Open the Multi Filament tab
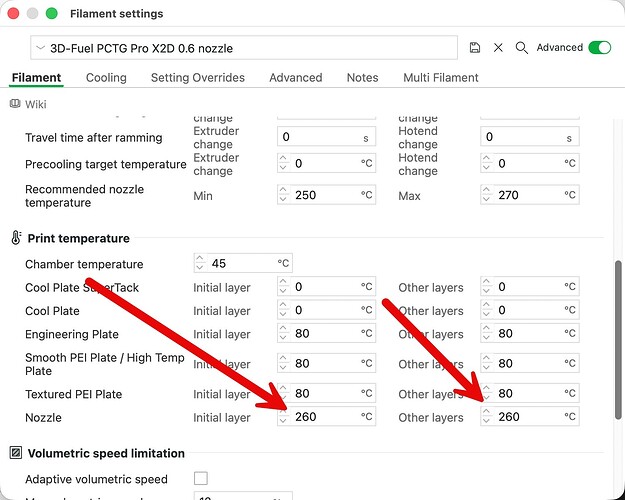Screen dimensions: 625x500 click(440, 77)
